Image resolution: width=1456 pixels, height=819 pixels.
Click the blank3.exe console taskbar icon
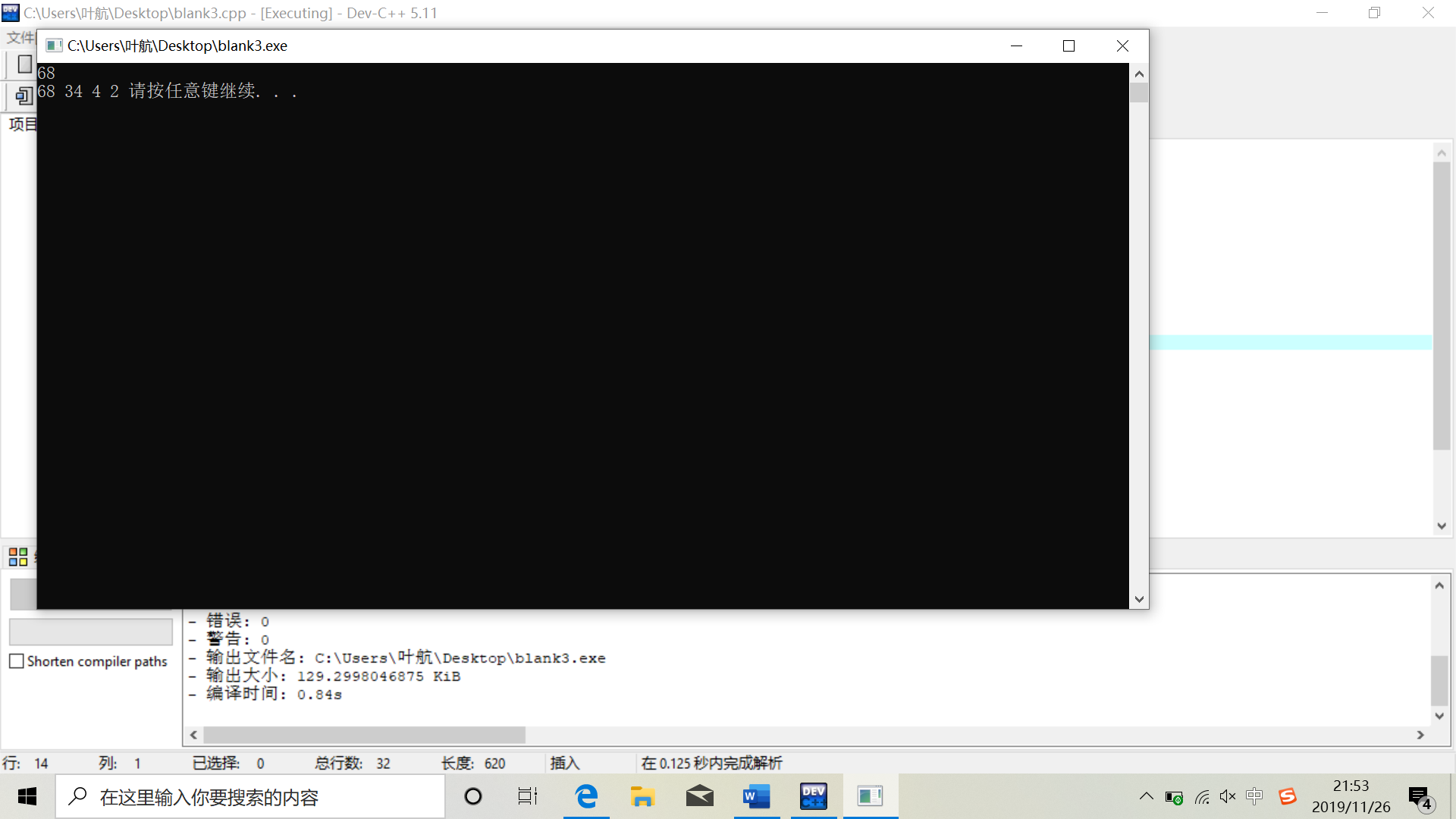click(x=870, y=796)
